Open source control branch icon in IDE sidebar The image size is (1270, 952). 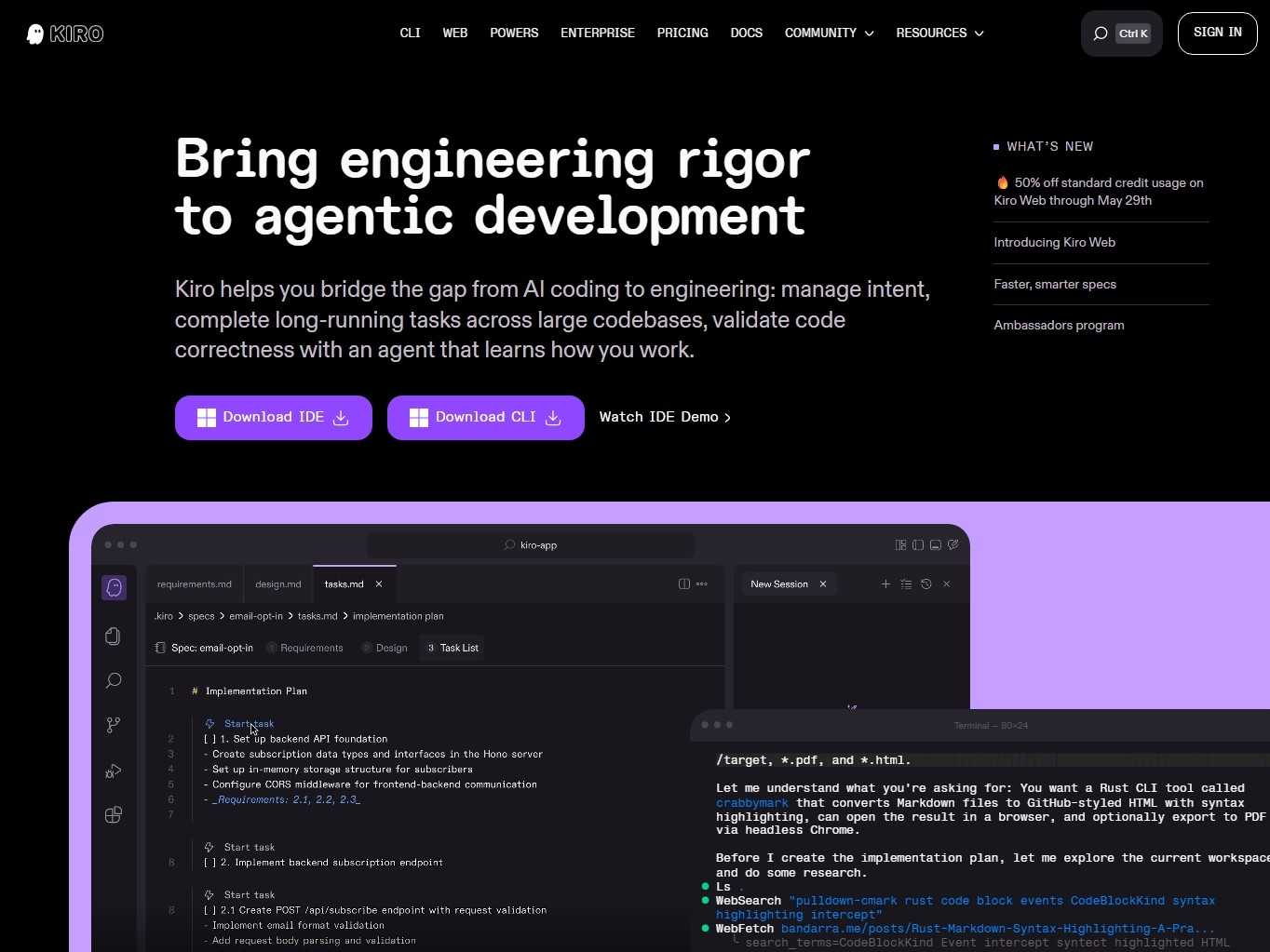coord(114,725)
